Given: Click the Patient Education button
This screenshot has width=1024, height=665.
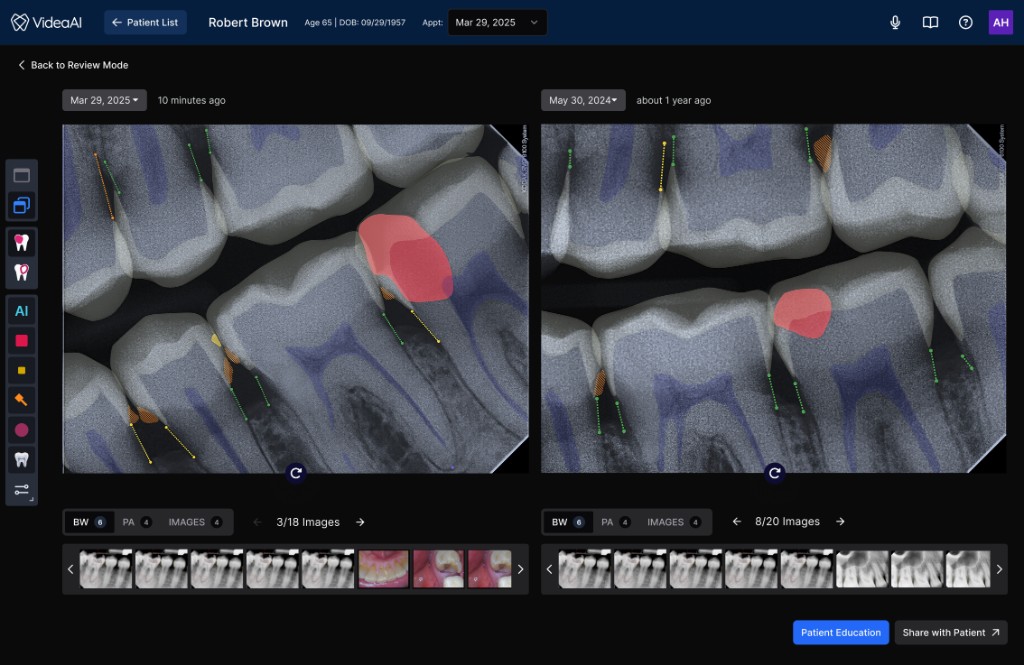Looking at the screenshot, I should tap(840, 632).
